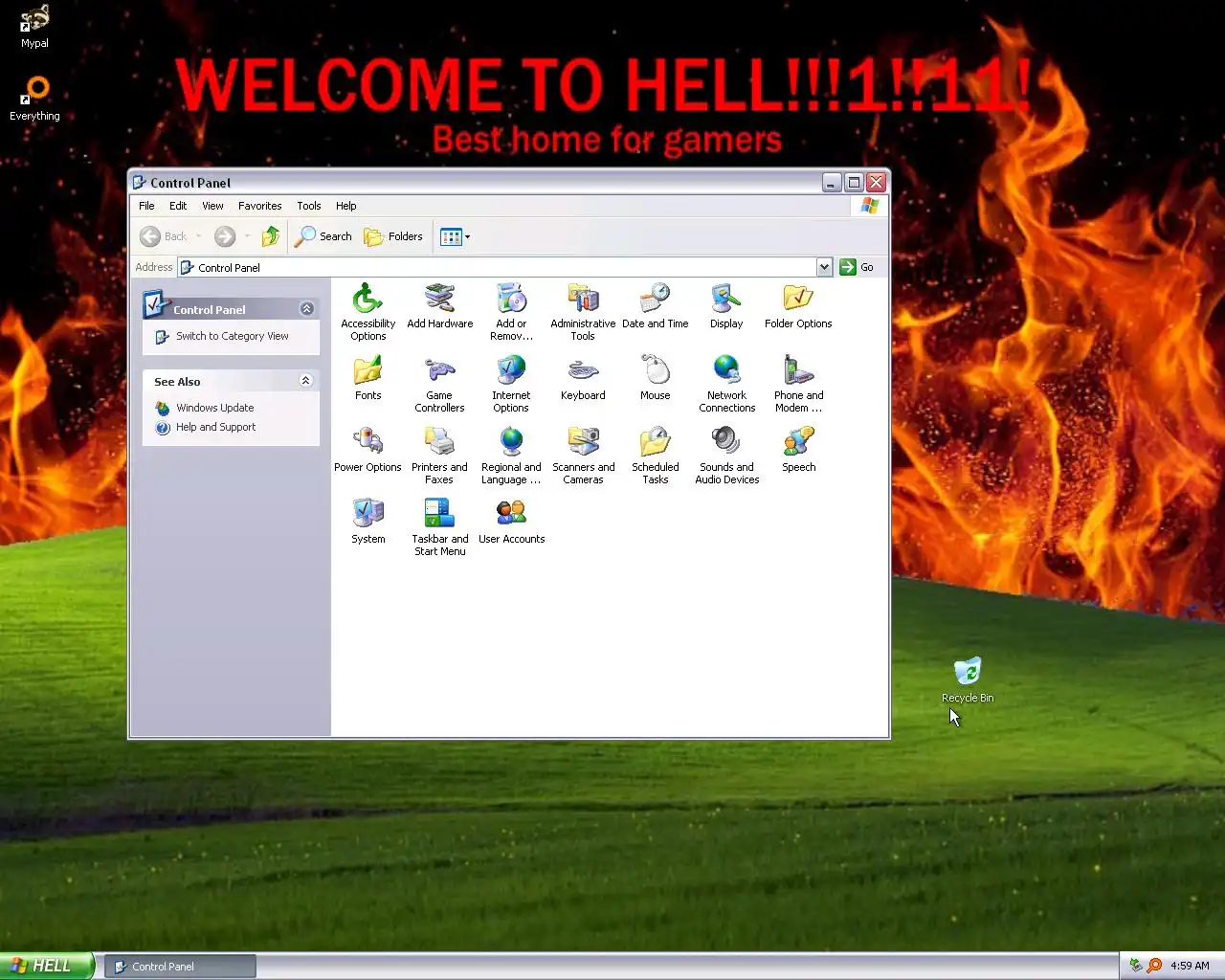Open Scanners and Cameras icon

583,455
